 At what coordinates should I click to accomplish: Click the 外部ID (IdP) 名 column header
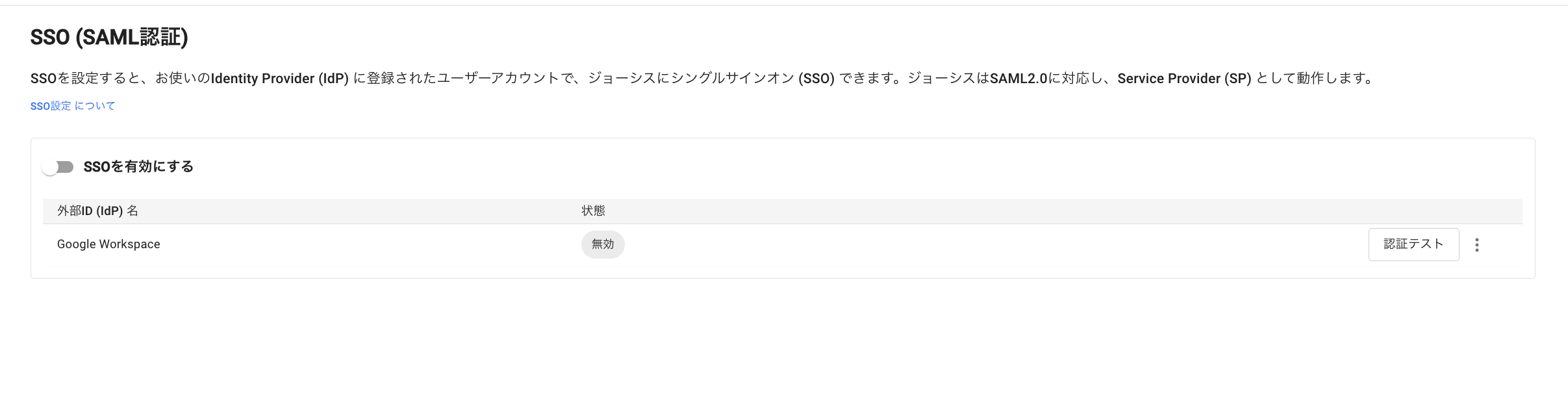pyautogui.click(x=97, y=211)
